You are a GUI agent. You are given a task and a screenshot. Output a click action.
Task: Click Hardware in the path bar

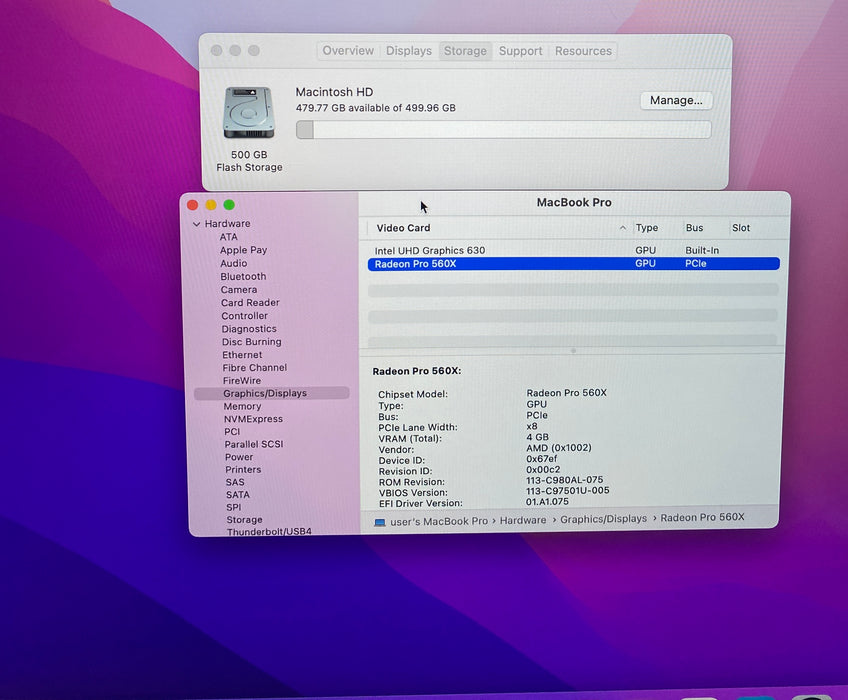coord(523,520)
